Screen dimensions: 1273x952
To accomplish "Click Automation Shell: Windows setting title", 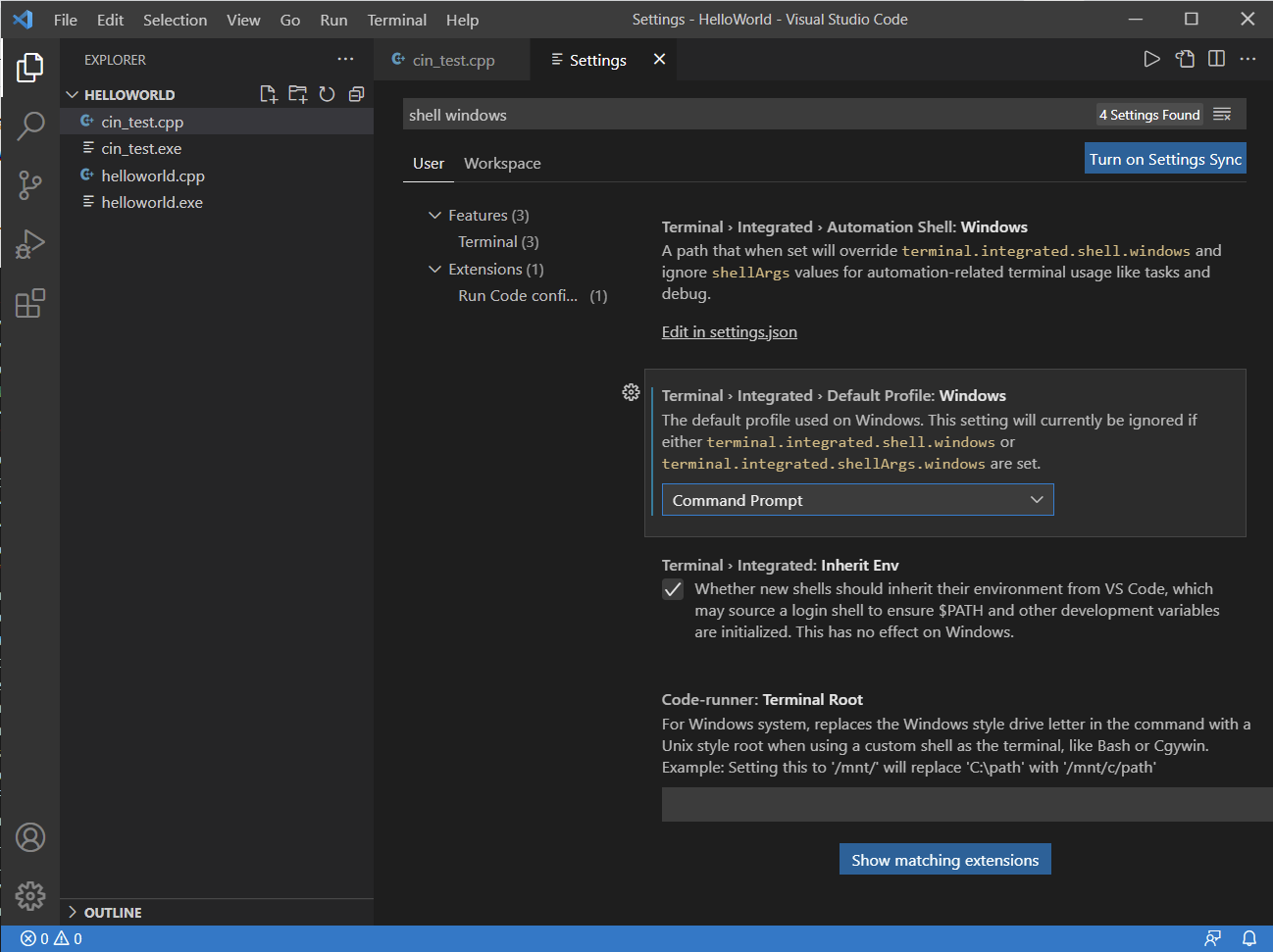I will (x=844, y=226).
